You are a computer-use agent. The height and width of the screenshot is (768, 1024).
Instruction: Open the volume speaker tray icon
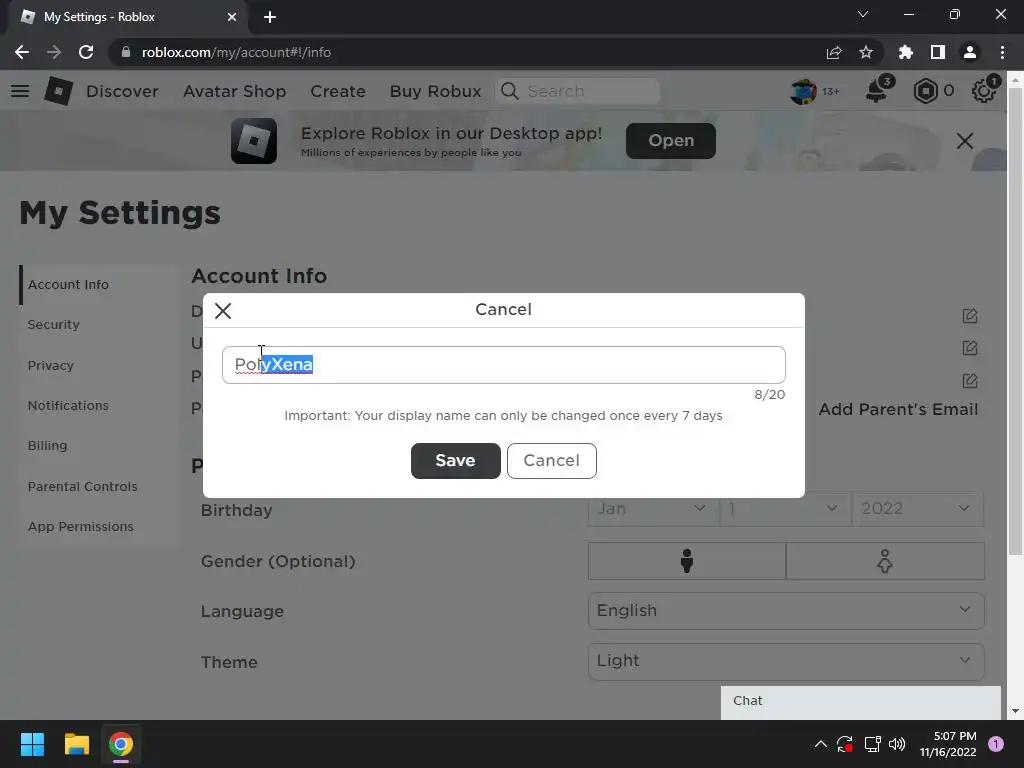(x=897, y=744)
